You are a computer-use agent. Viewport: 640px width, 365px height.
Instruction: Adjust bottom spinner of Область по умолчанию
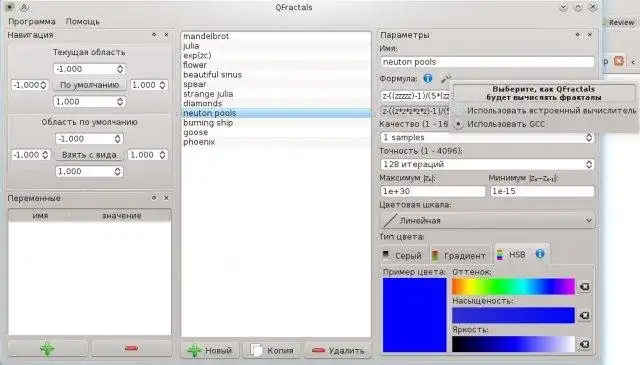pos(89,171)
